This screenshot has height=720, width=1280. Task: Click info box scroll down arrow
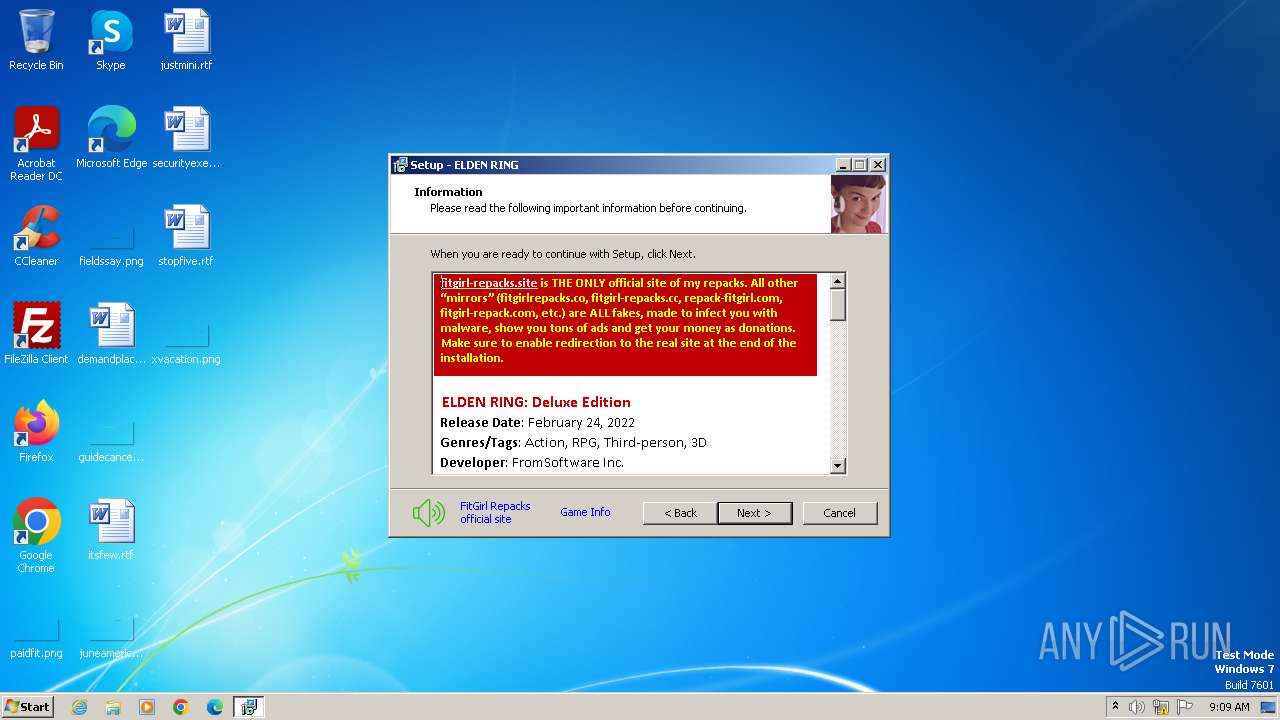pyautogui.click(x=838, y=465)
